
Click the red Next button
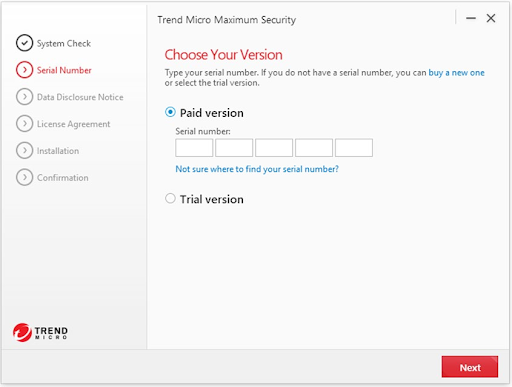[x=470, y=367]
